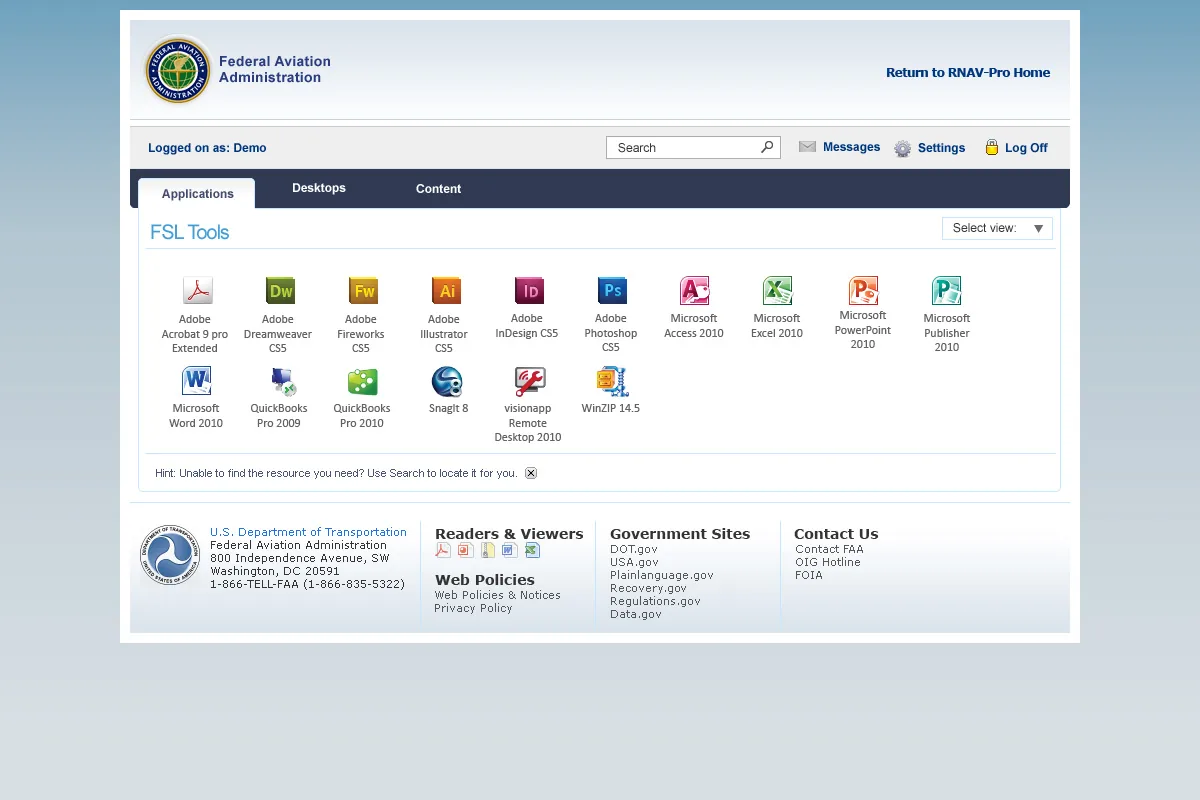Click the Department of Transportation logo
1200x800 pixels.
(x=170, y=555)
